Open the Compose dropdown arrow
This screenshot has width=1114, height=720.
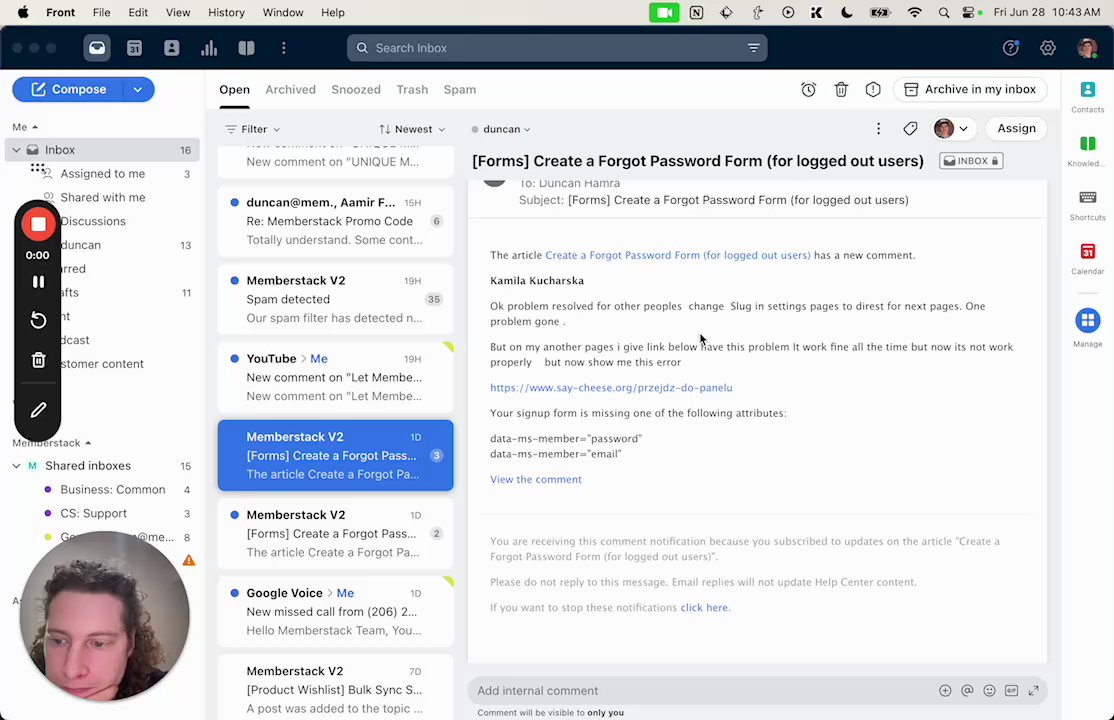138,90
